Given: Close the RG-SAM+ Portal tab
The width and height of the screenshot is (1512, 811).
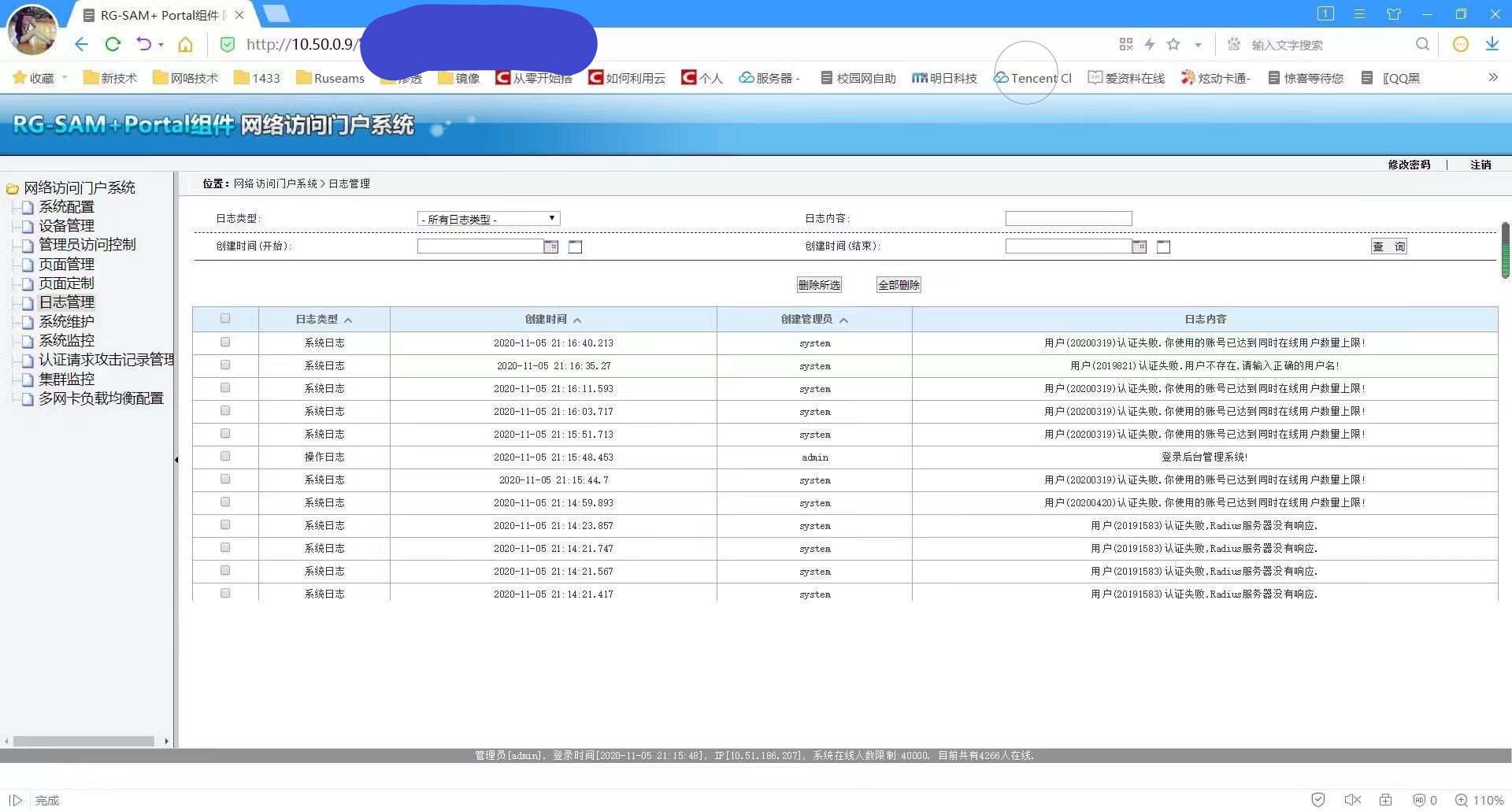Looking at the screenshot, I should 239,15.
